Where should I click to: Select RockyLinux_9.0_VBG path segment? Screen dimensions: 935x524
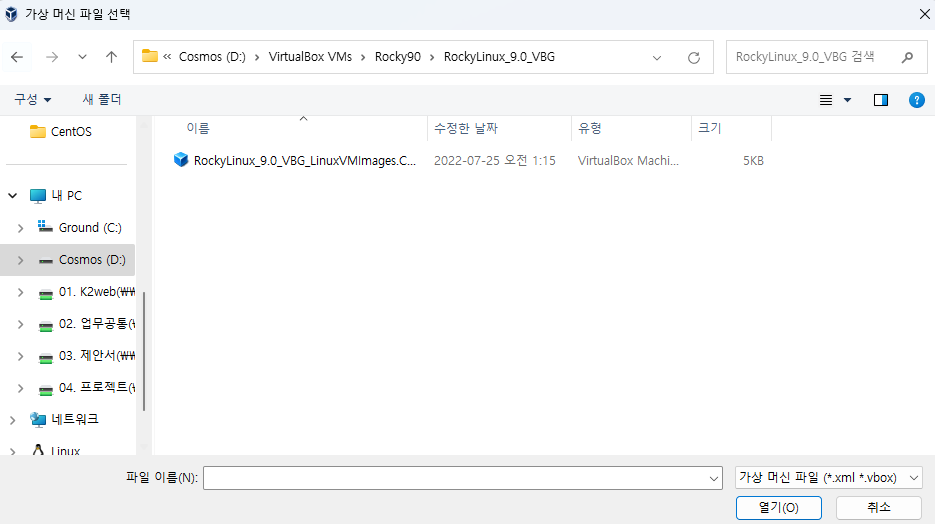coord(499,57)
